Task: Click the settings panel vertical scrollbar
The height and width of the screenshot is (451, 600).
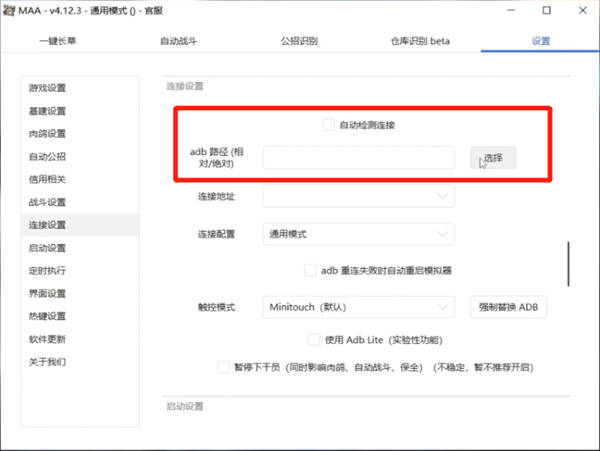Action: click(569, 262)
